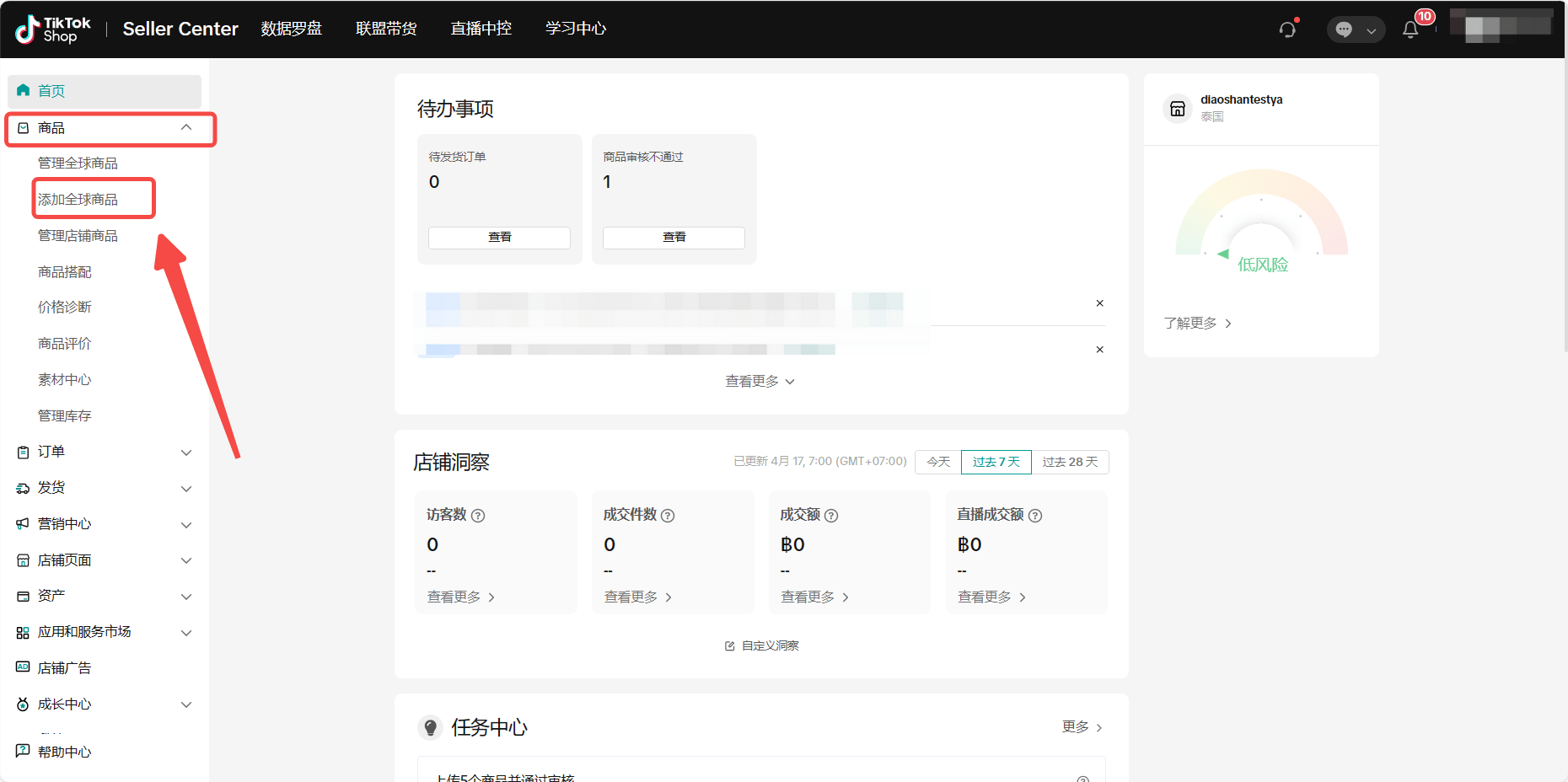
Task: Open the notification bell with badge 10
Action: tap(1410, 29)
